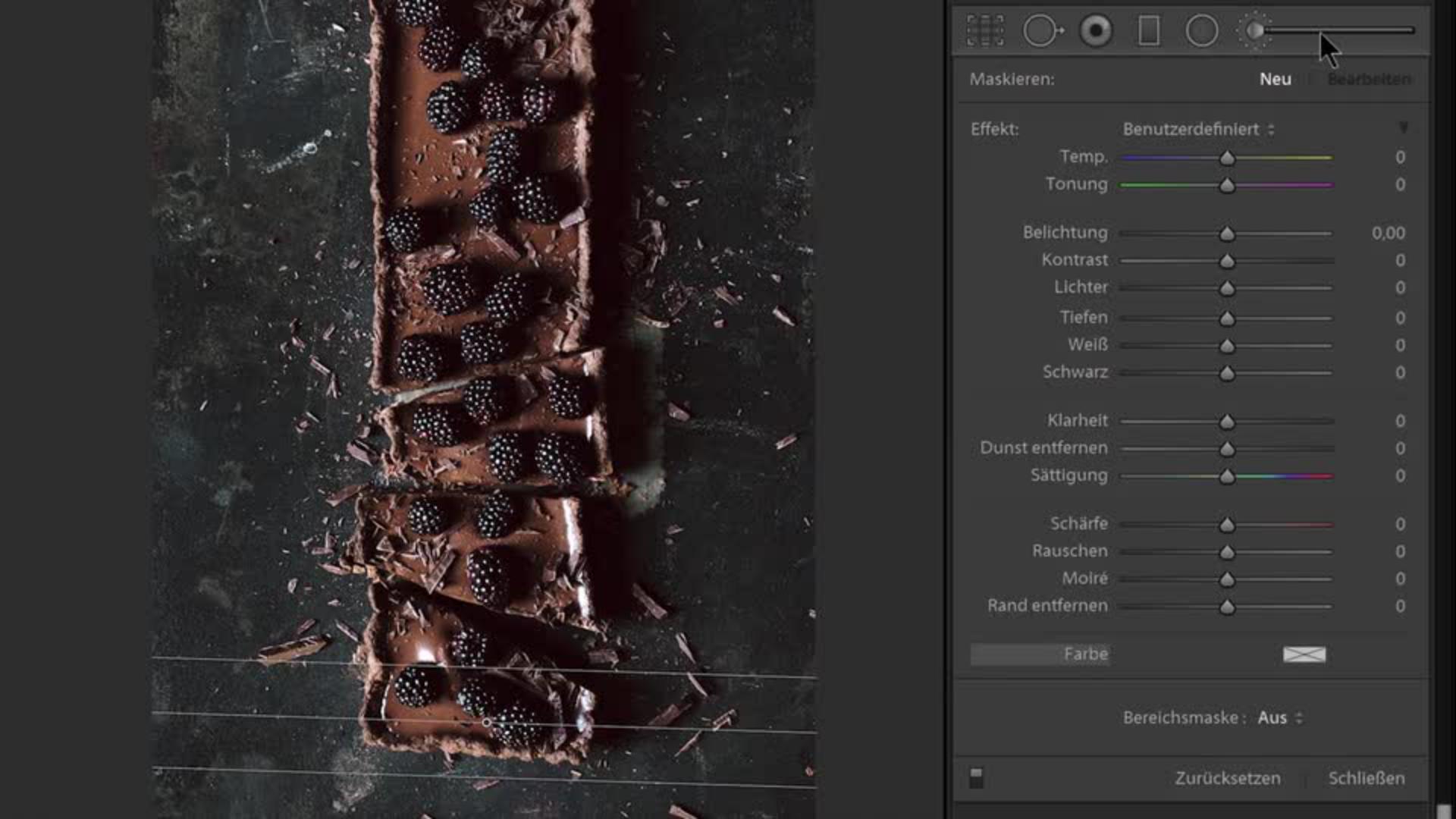The image size is (1456, 819).
Task: Switch mask mode to Bearbeiten
Action: click(x=1369, y=79)
